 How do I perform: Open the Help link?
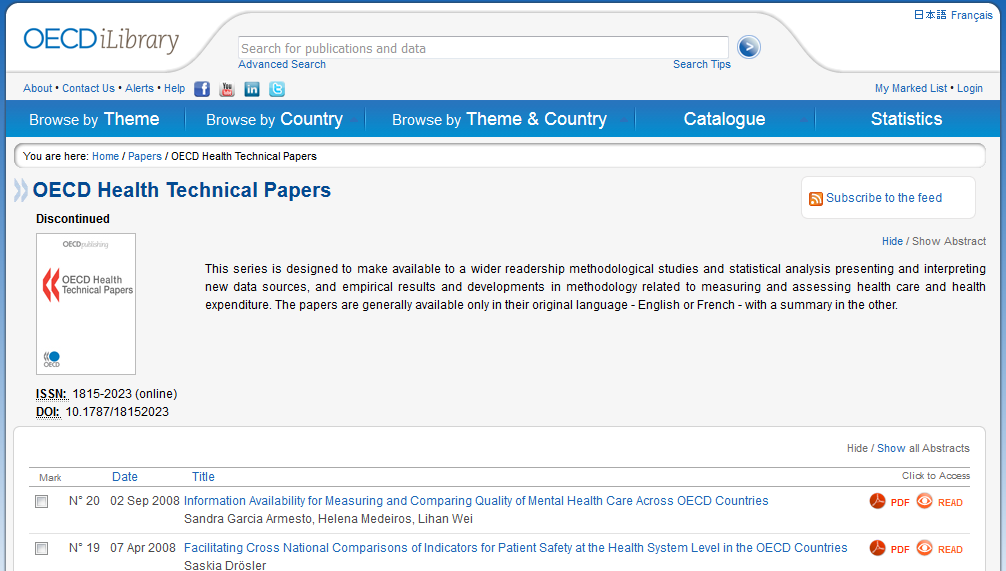175,89
